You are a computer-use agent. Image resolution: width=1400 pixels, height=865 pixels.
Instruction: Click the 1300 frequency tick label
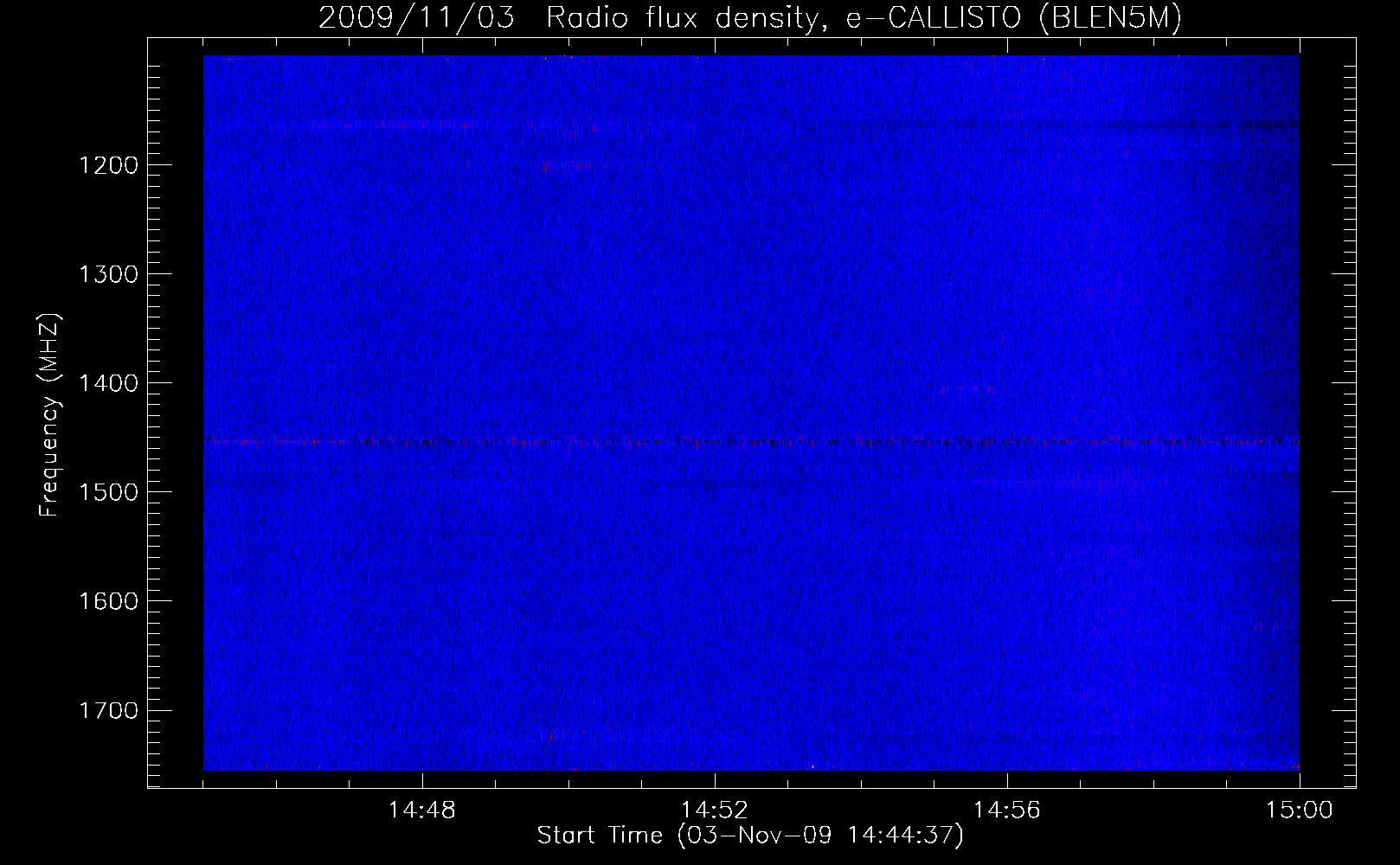click(x=108, y=274)
